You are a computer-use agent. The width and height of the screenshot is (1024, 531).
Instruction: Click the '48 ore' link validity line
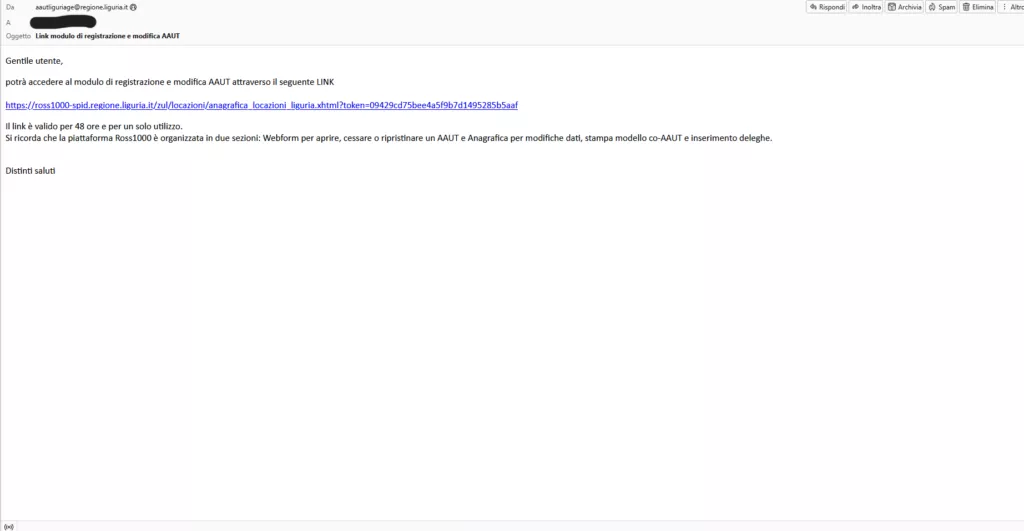(x=93, y=127)
